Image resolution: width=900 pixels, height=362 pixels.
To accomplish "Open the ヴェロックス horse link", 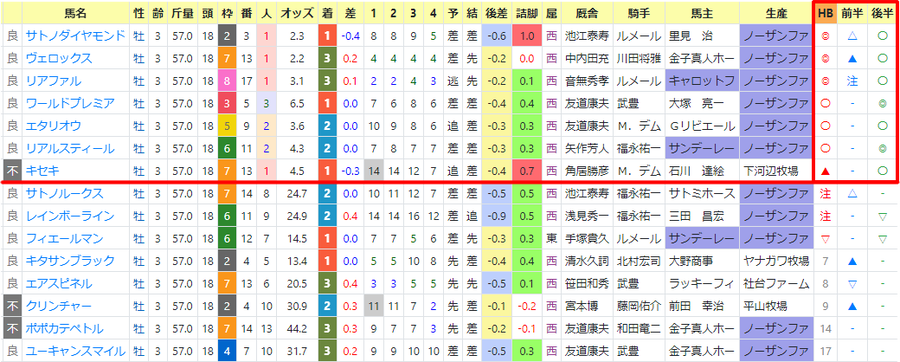I will pyautogui.click(x=59, y=59).
